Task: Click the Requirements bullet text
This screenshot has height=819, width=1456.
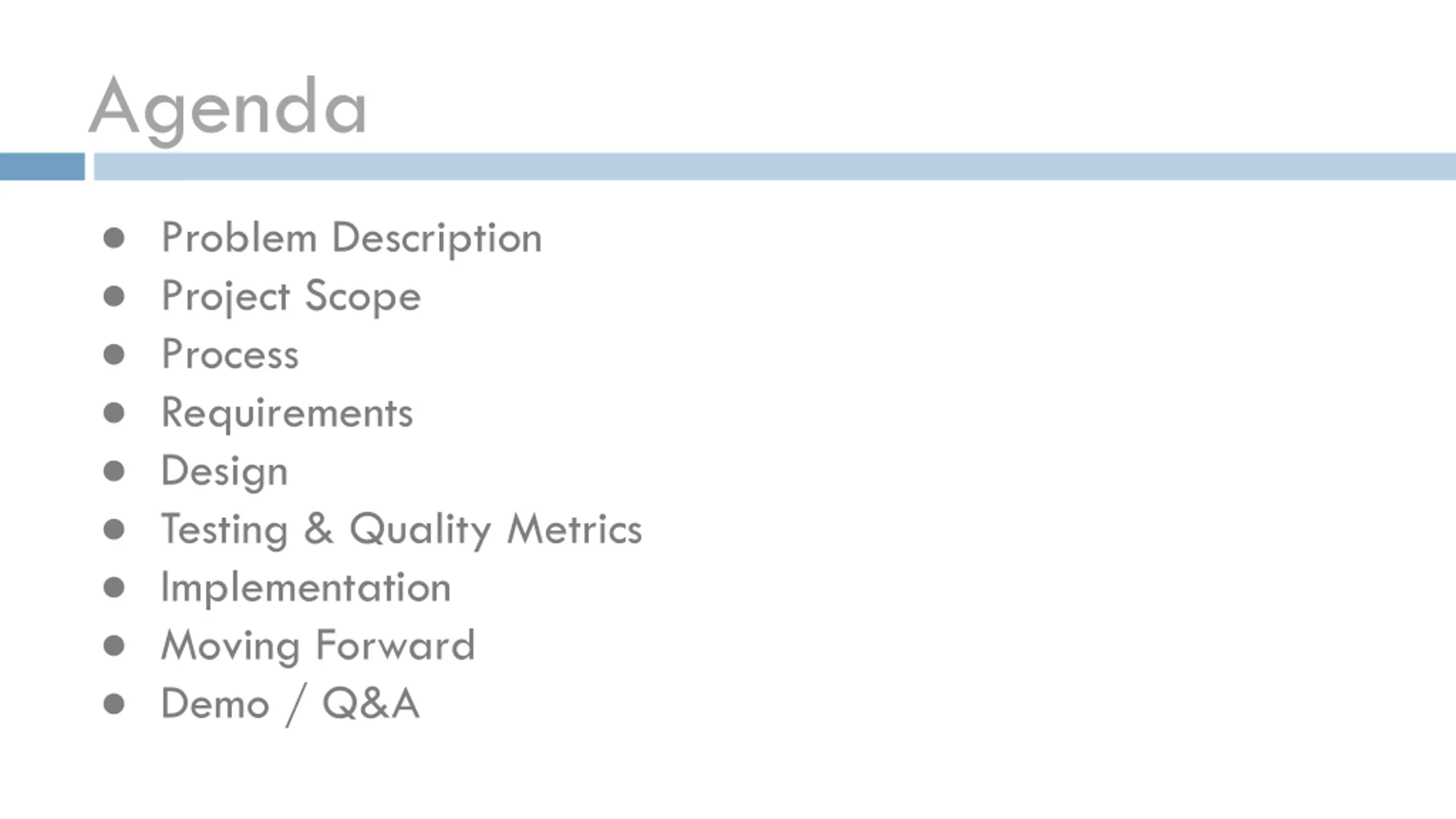Action: pyautogui.click(x=287, y=413)
